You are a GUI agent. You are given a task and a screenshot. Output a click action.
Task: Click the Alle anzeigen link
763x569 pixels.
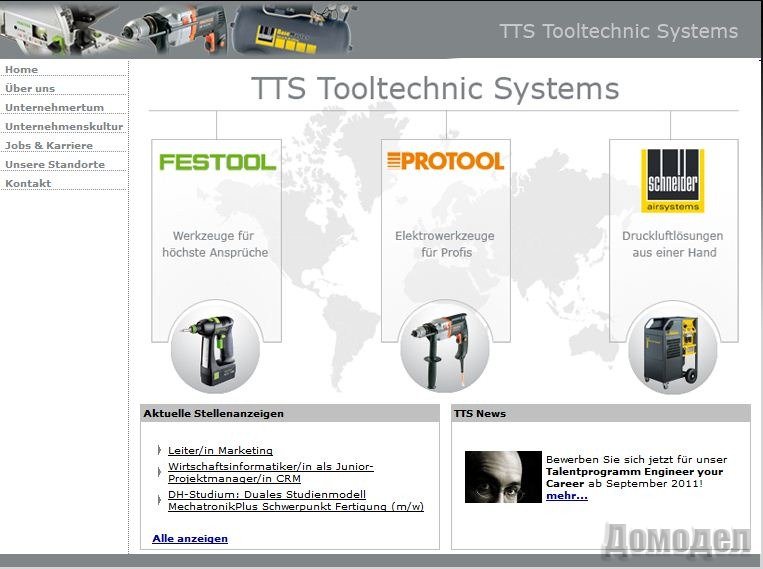click(190, 539)
